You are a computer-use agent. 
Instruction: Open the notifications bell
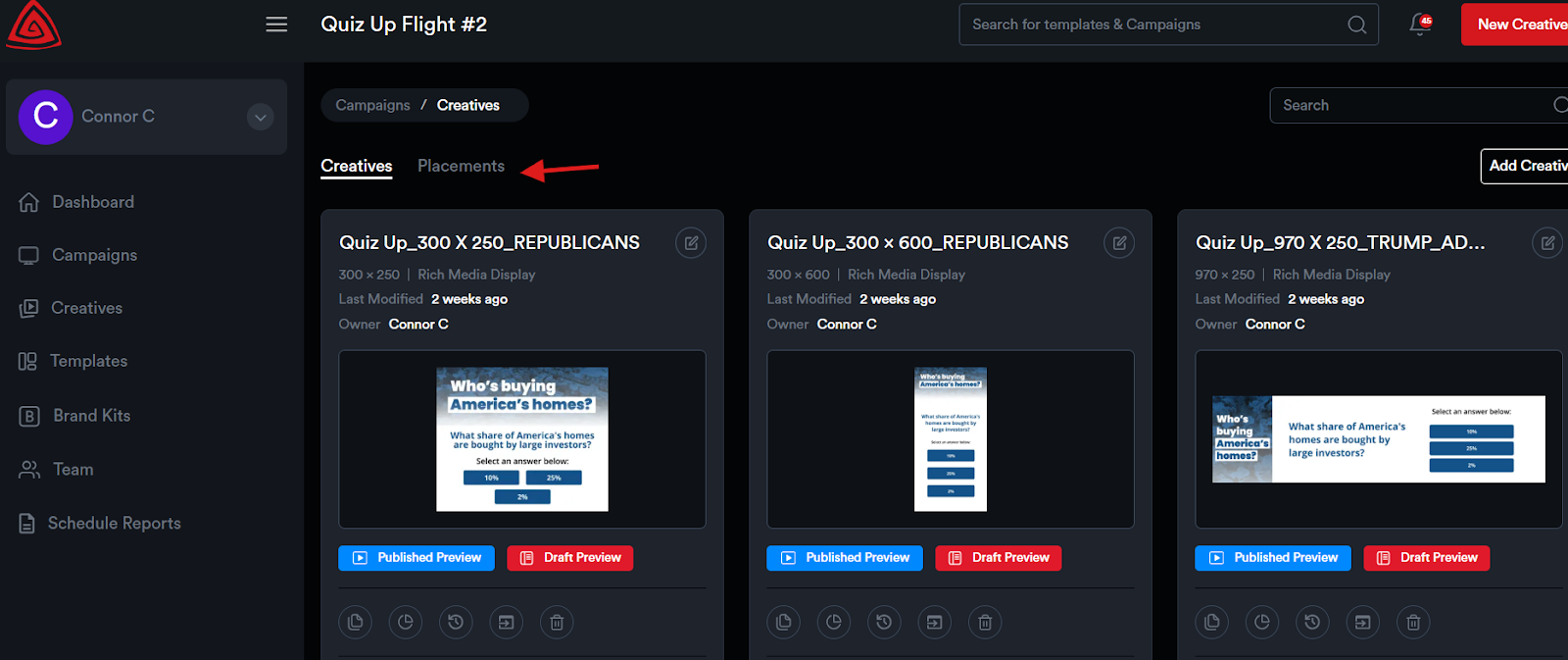pos(1419,25)
